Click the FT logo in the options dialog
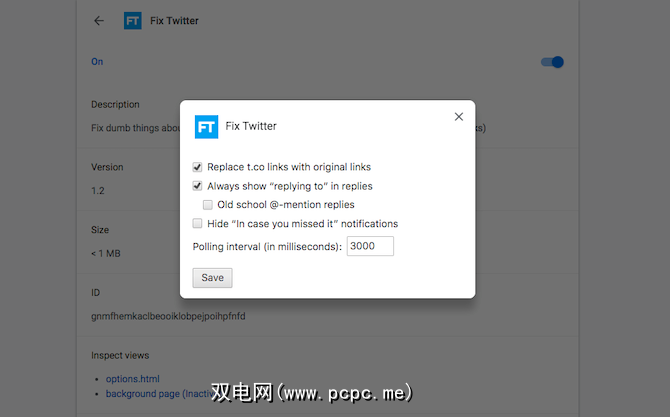 coord(206,126)
